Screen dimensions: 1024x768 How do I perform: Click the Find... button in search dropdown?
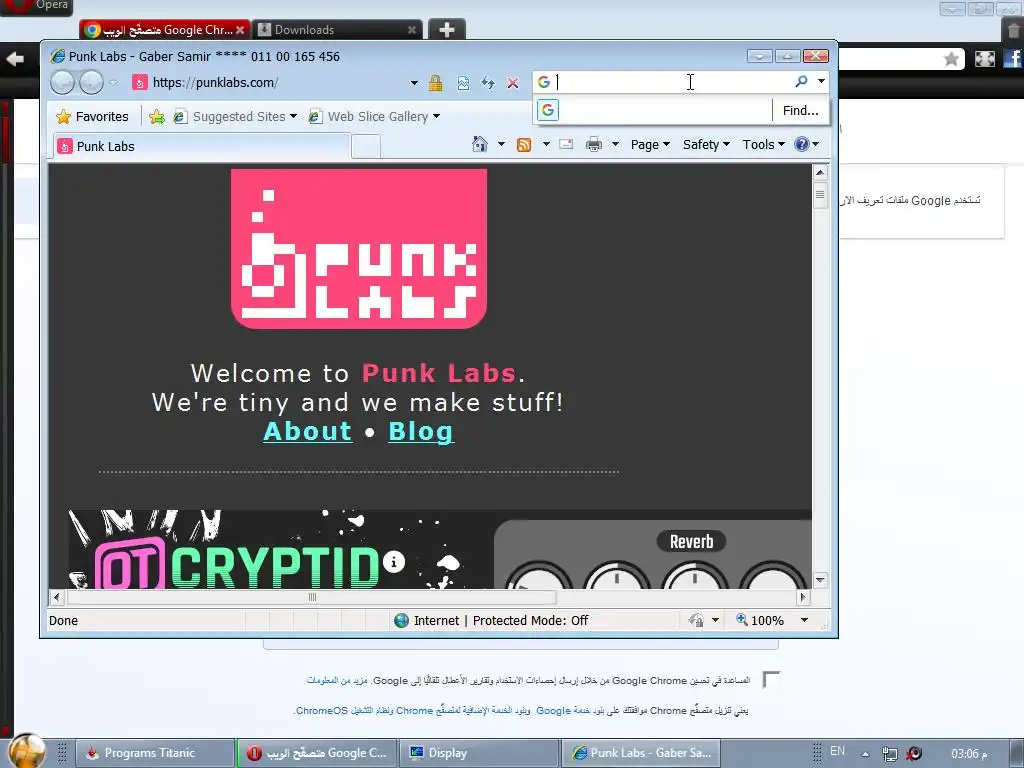801,110
